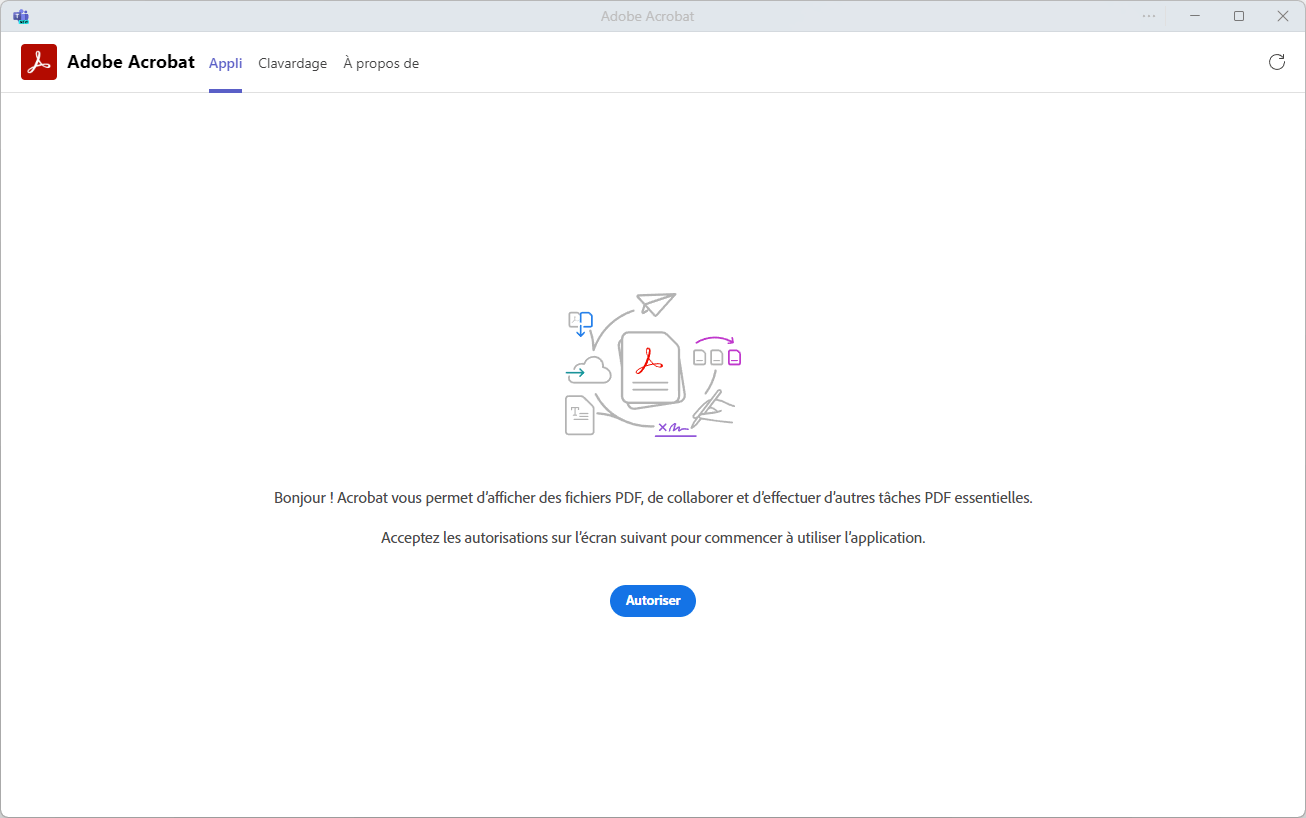The height and width of the screenshot is (818, 1306).
Task: Click the cloud upload graphic in the illustration
Action: tap(589, 370)
